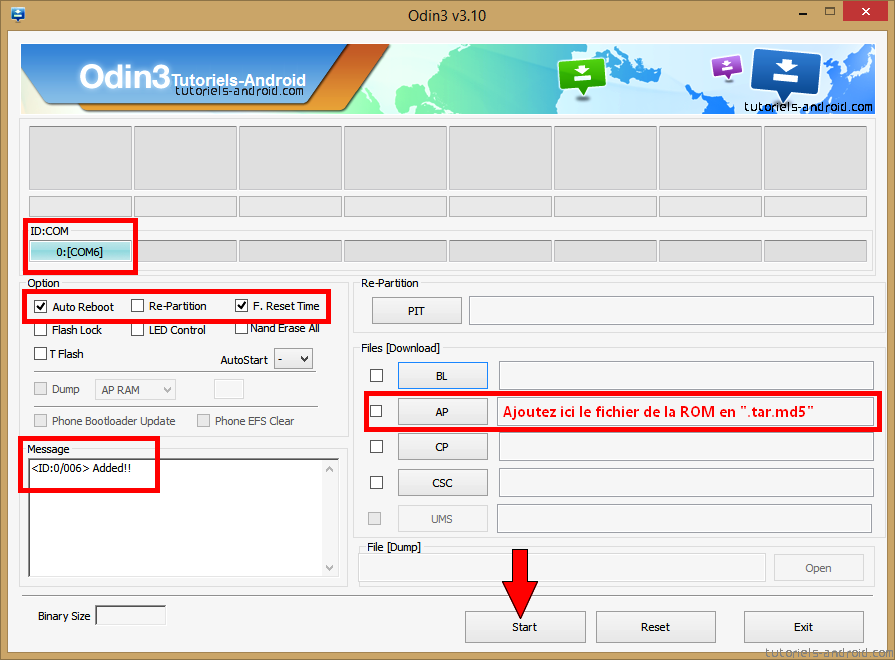Select the 0:[COM6] port indicator
Screen dimensions: 895x660
click(80, 251)
